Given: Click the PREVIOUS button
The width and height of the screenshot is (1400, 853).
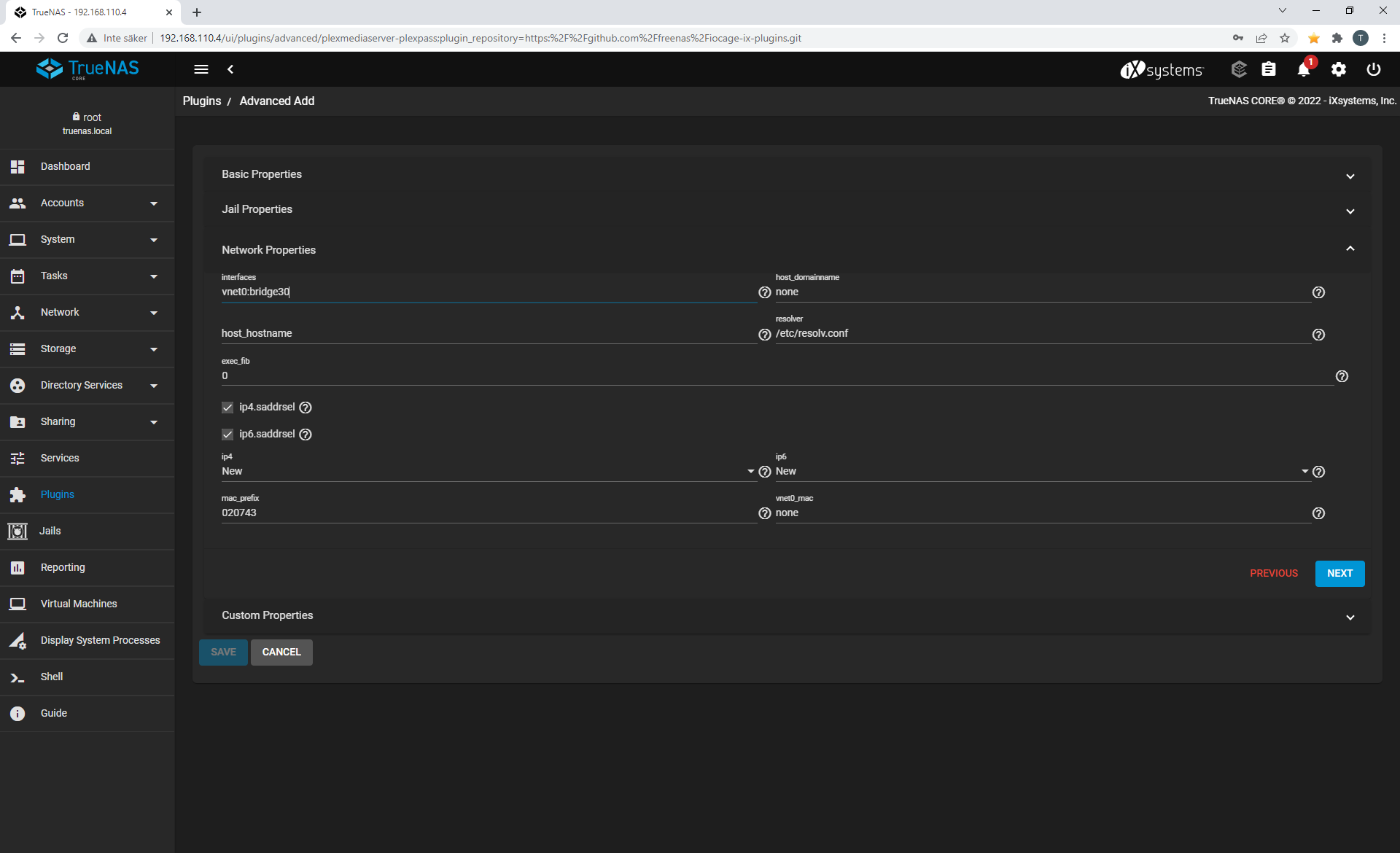Looking at the screenshot, I should point(1274,574).
